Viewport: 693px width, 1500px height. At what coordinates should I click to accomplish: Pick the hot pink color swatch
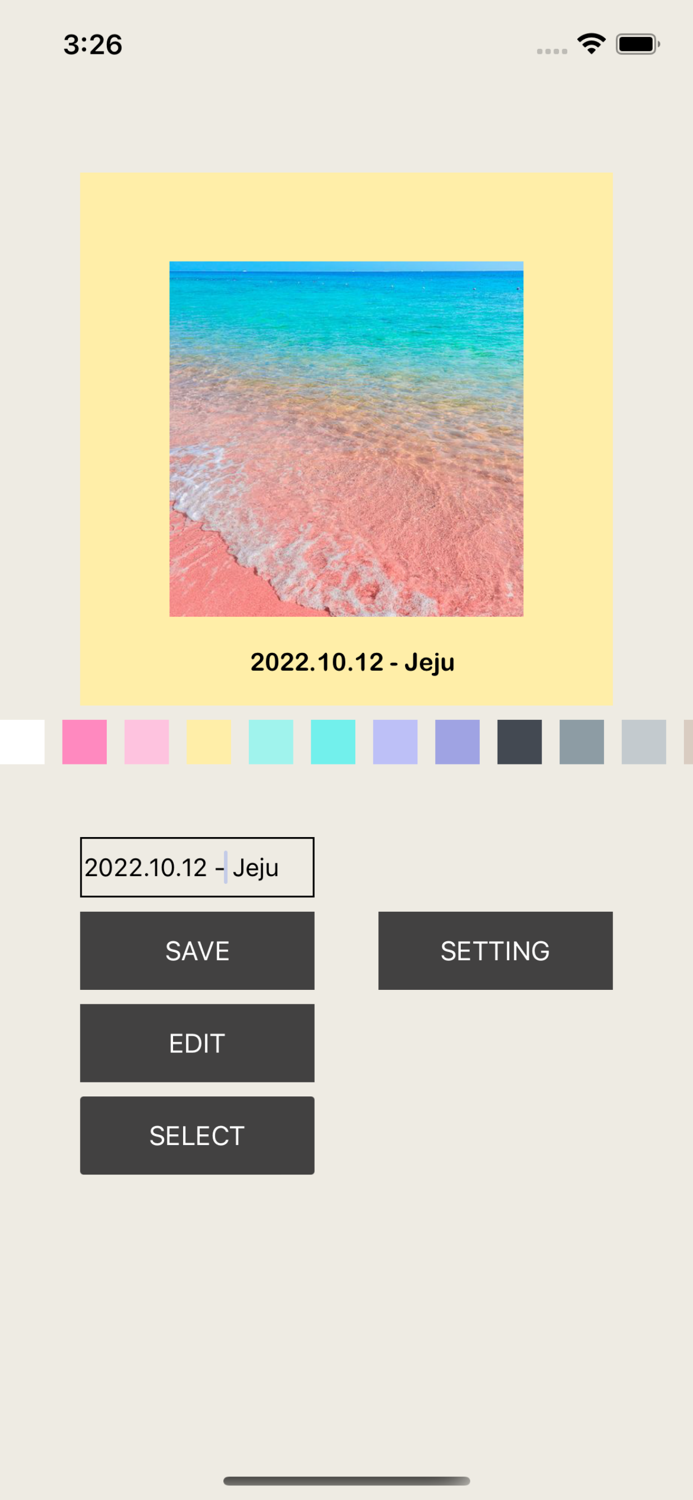pyautogui.click(x=84, y=742)
